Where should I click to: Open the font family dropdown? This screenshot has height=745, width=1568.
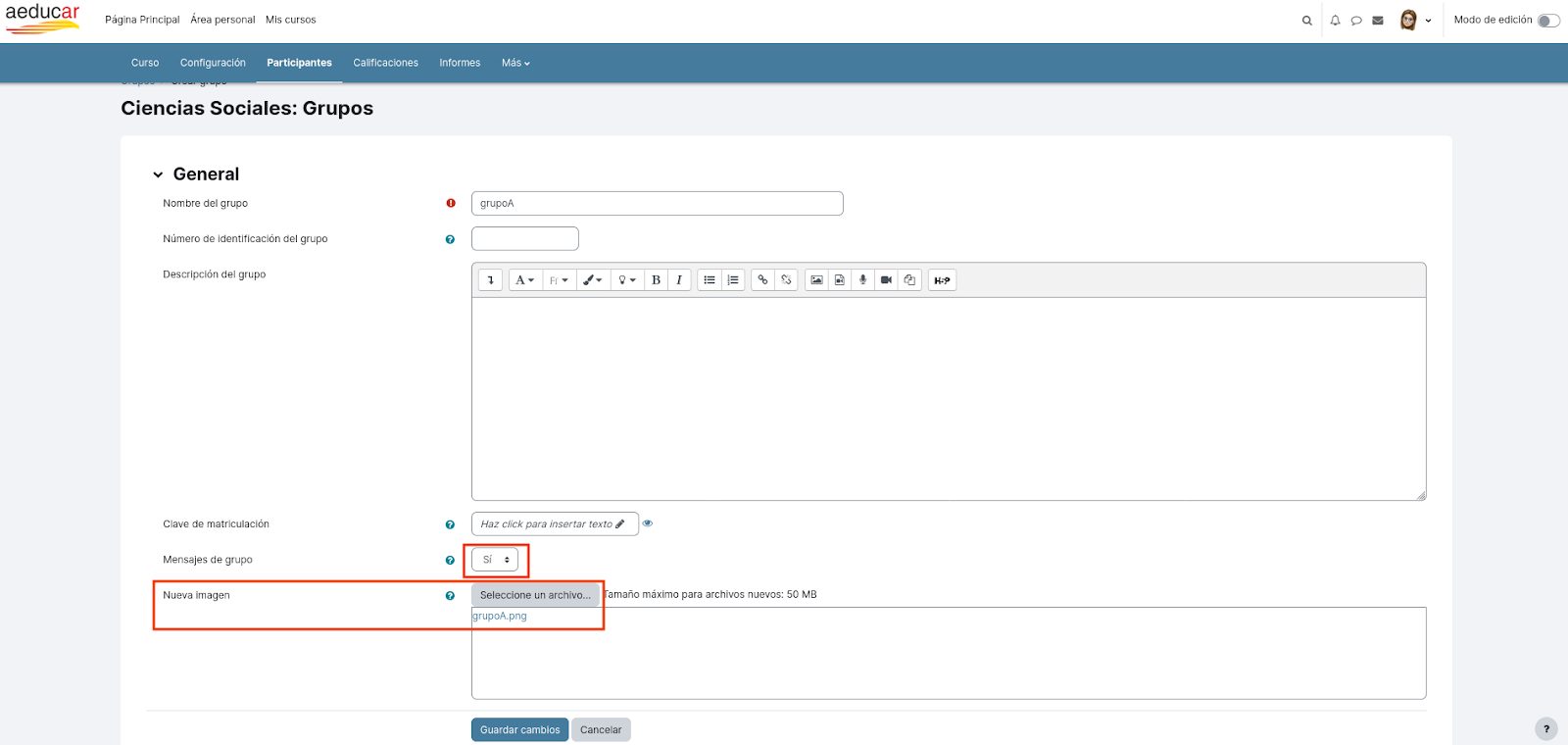[x=559, y=280]
